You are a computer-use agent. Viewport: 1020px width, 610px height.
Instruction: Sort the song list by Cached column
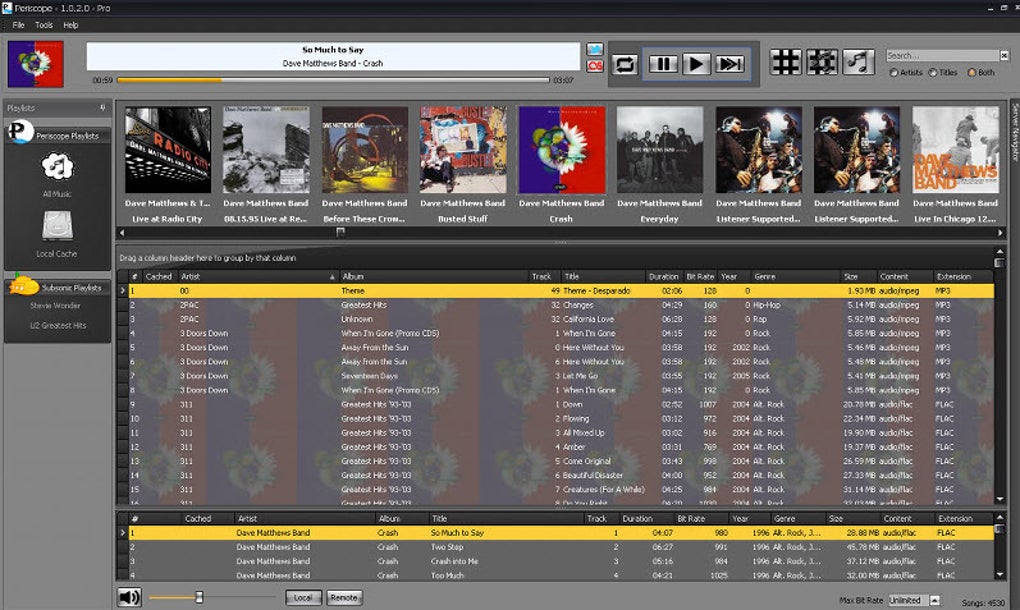pos(159,276)
